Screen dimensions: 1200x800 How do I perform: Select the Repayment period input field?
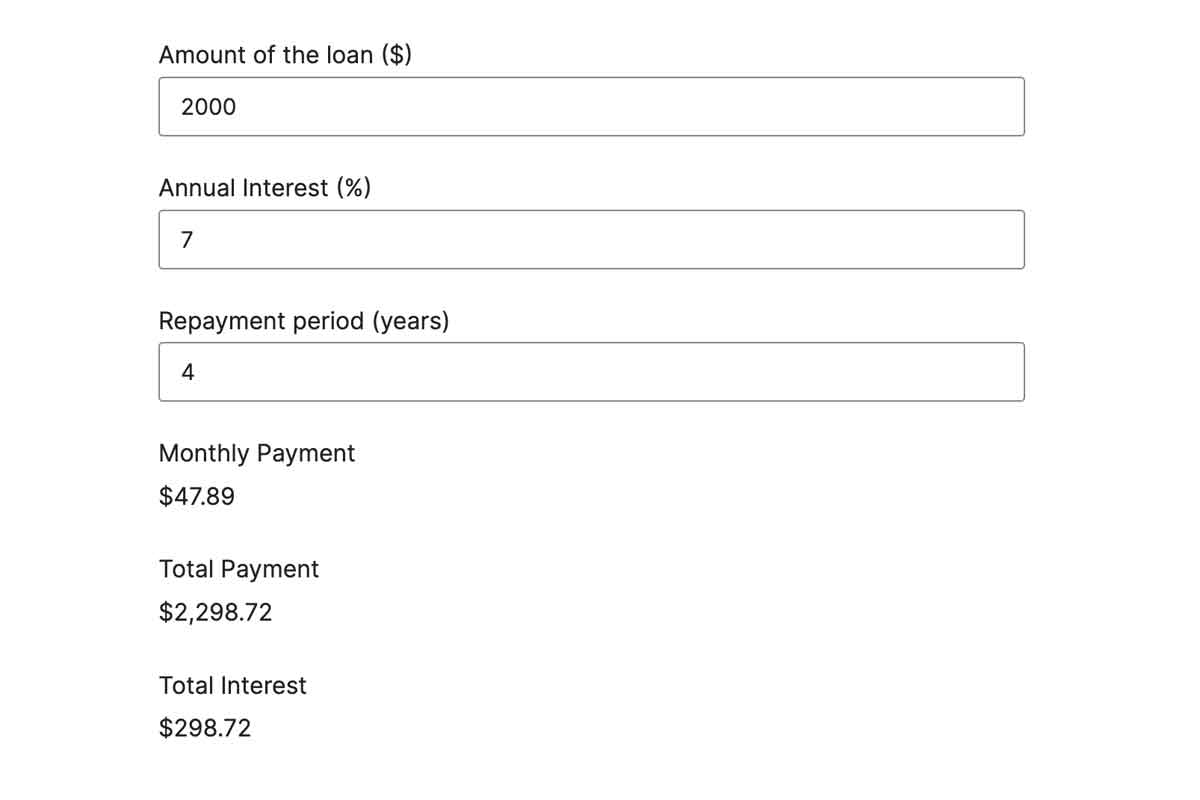591,372
